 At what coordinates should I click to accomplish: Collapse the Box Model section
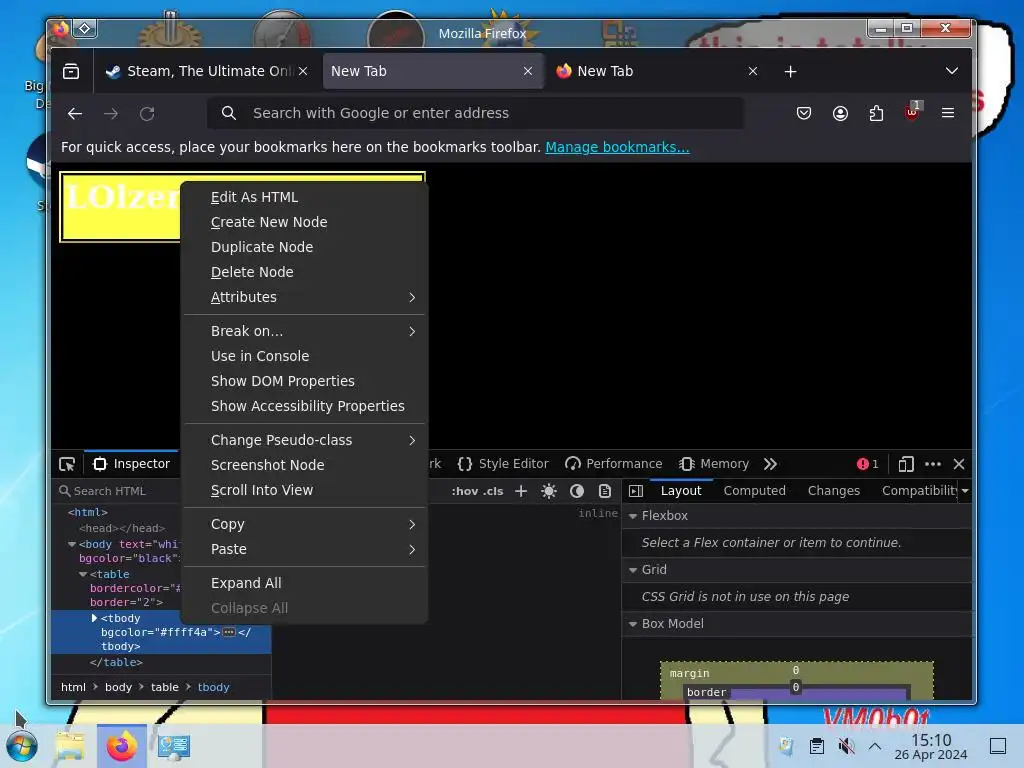[633, 624]
